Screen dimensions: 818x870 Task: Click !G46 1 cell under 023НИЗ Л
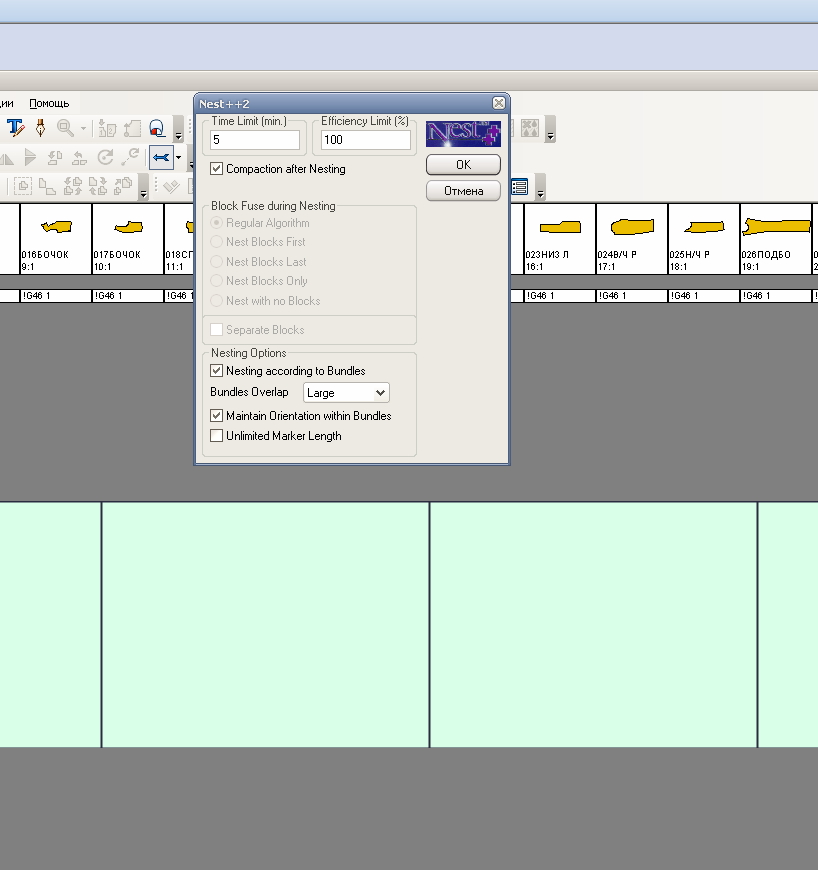pos(559,296)
